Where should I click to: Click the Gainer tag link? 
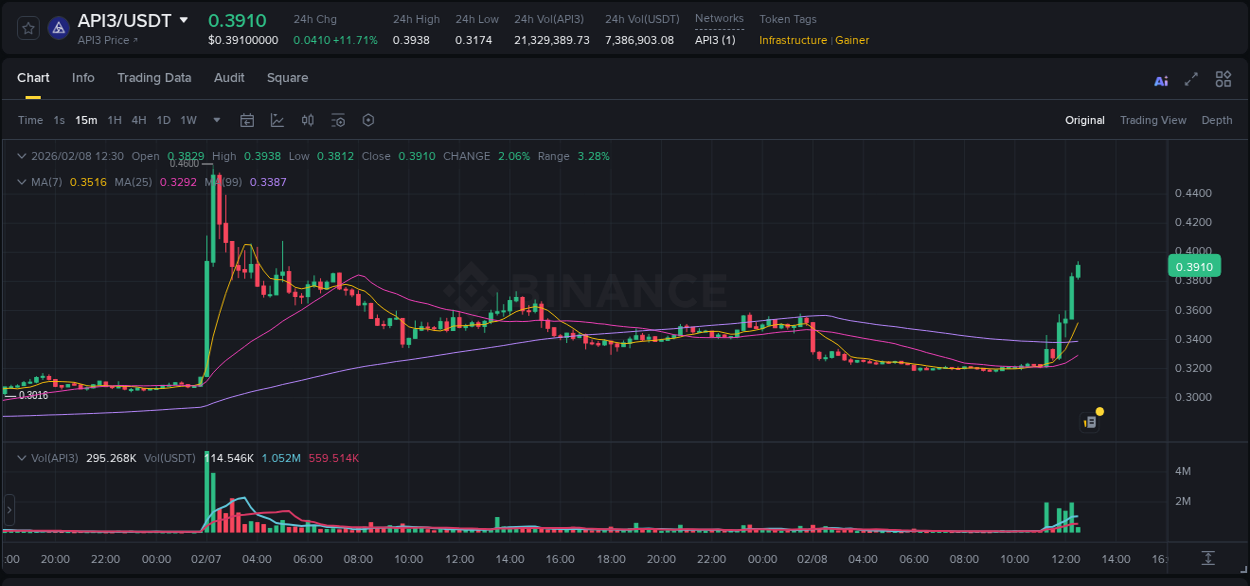851,41
